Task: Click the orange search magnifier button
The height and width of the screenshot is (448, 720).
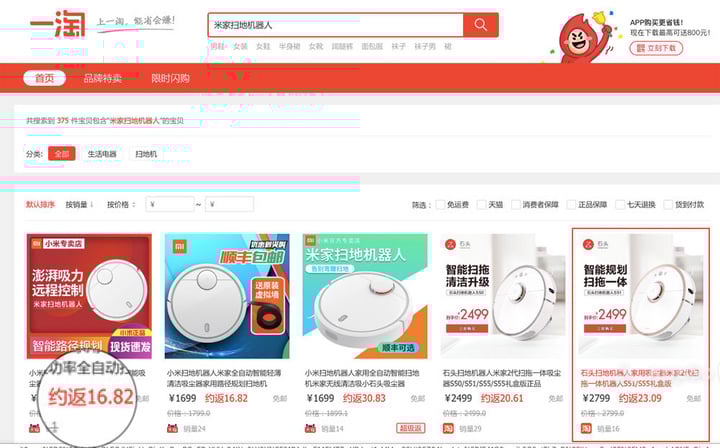Action: pyautogui.click(x=481, y=25)
